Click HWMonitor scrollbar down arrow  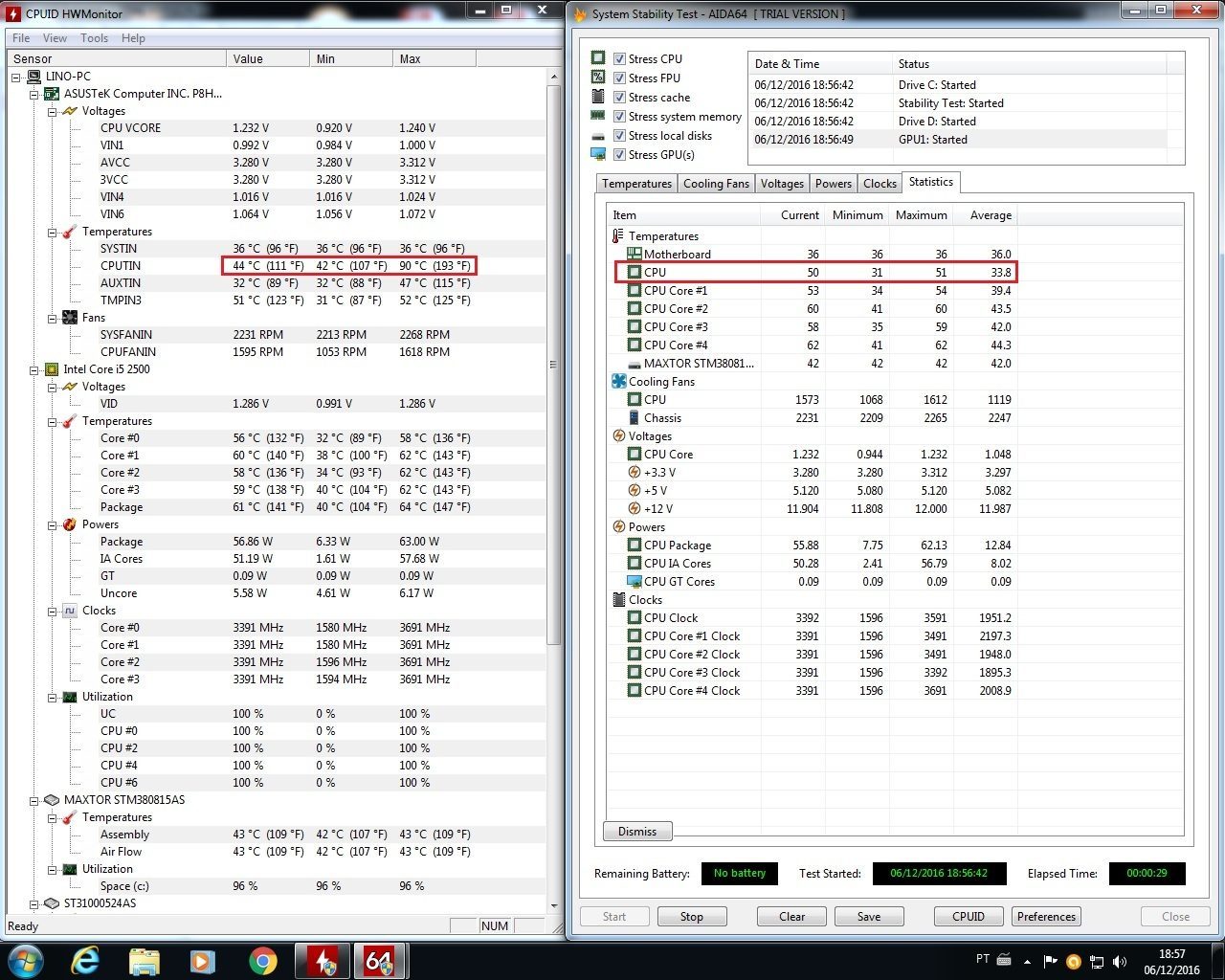pos(553,904)
